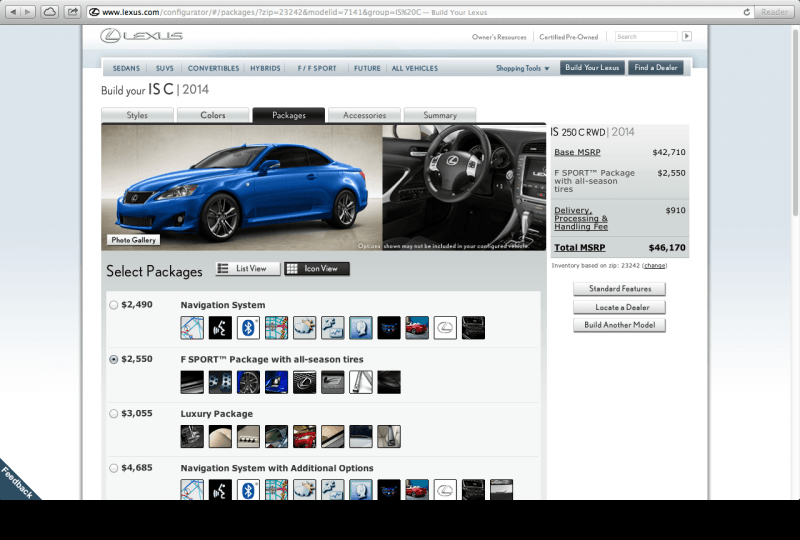Open SEDANS in navigation menu
Screen dimensions: 800x540
[126, 68]
